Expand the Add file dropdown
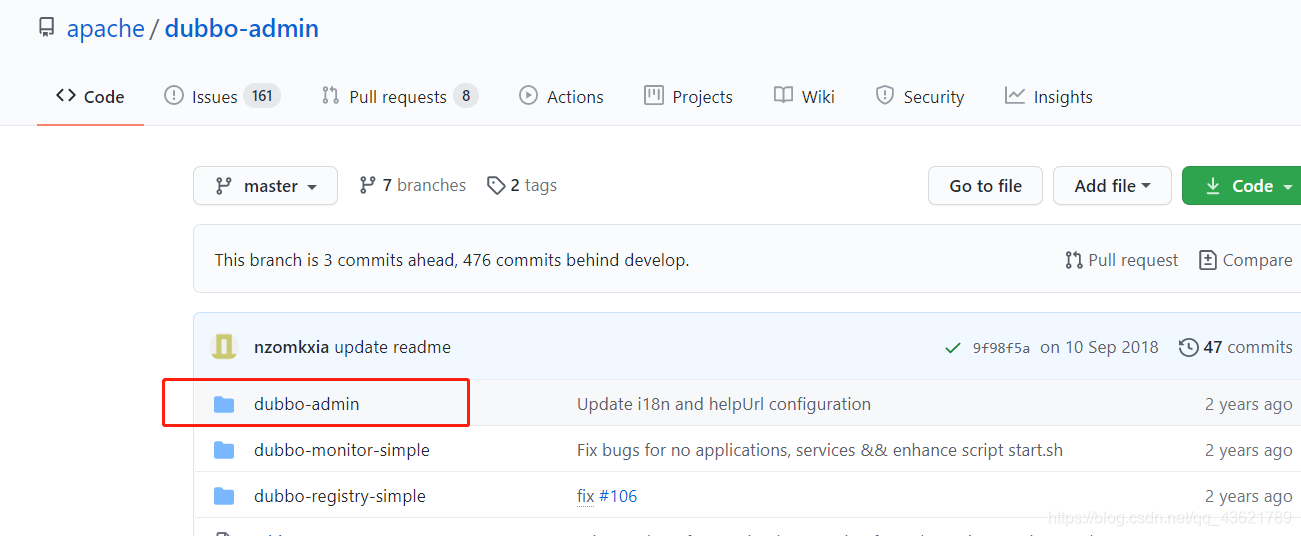The height and width of the screenshot is (536, 1301). [1112, 186]
